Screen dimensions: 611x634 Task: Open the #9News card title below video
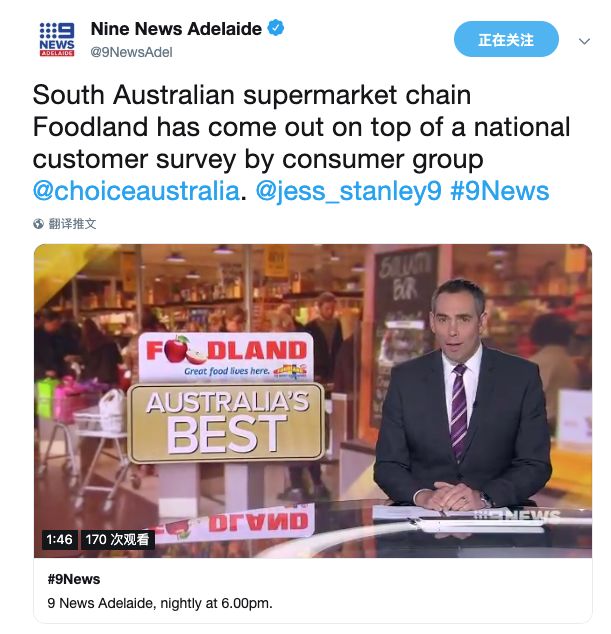74,579
